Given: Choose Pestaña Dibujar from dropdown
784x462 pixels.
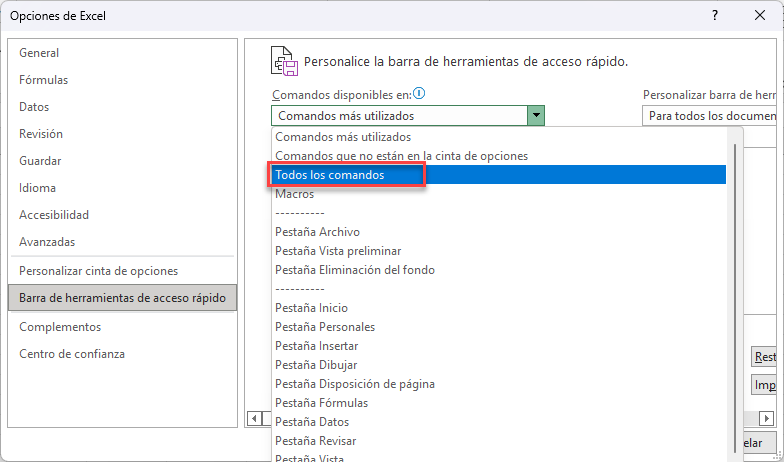Looking at the screenshot, I should [x=500, y=365].
